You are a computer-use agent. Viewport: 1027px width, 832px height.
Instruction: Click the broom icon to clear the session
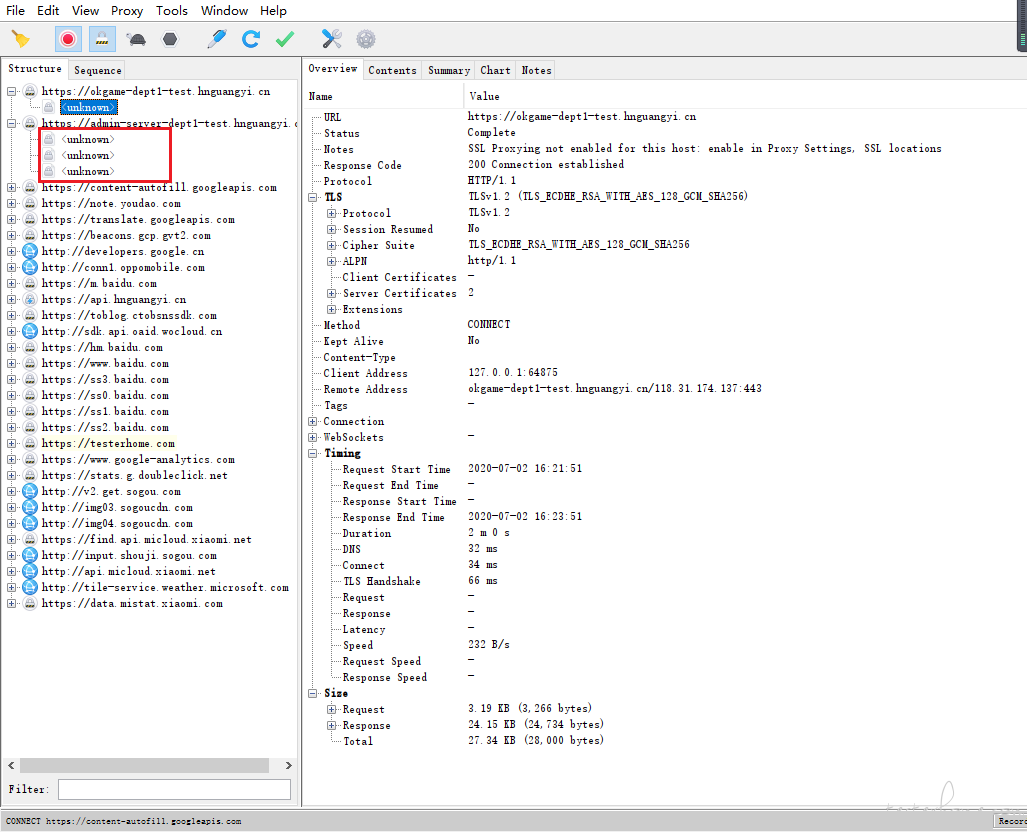click(20, 39)
